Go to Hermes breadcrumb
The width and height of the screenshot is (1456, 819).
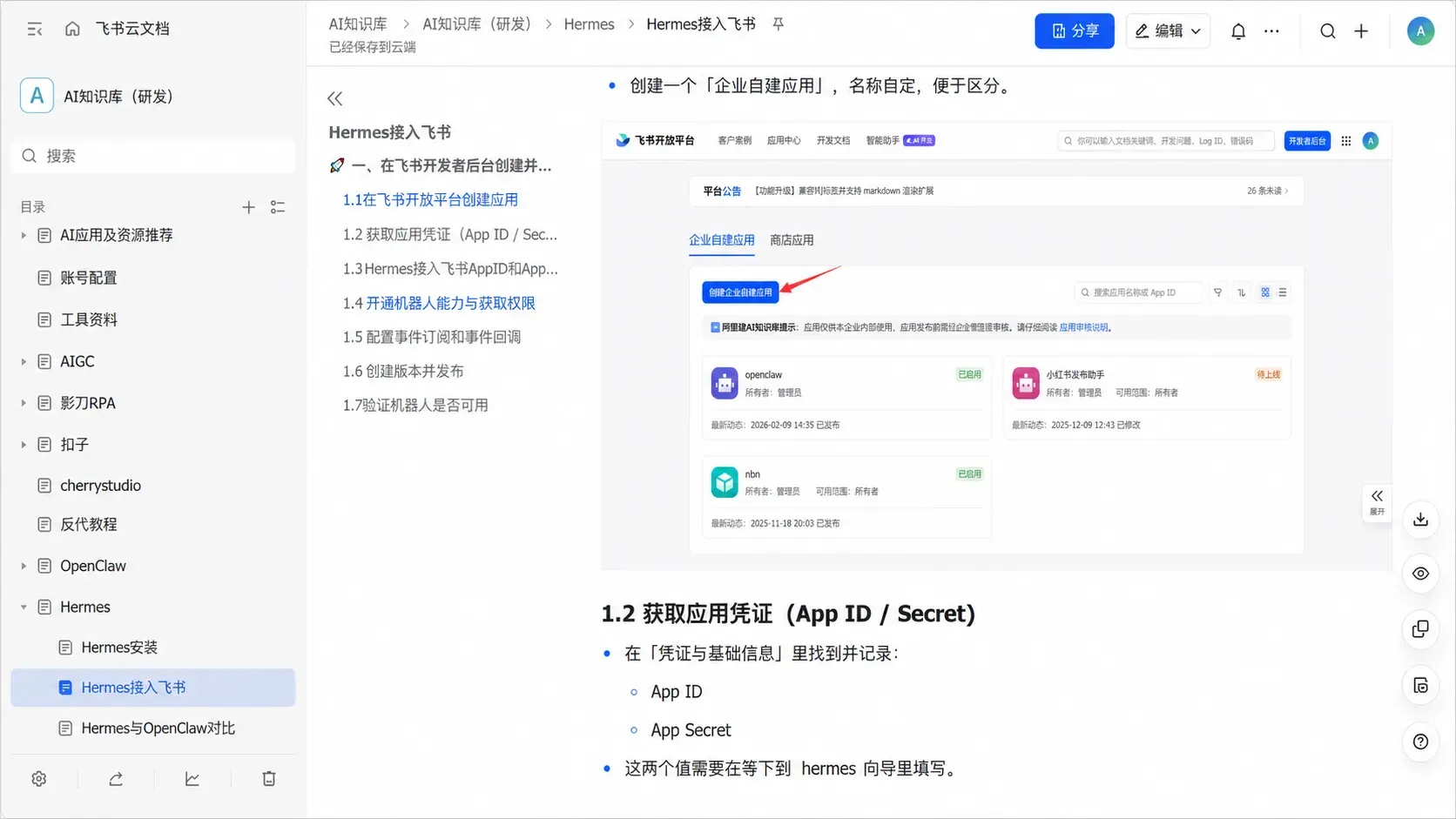589,24
